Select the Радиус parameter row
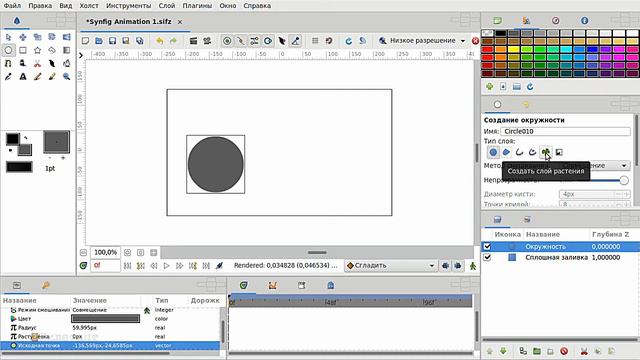 click(110, 328)
